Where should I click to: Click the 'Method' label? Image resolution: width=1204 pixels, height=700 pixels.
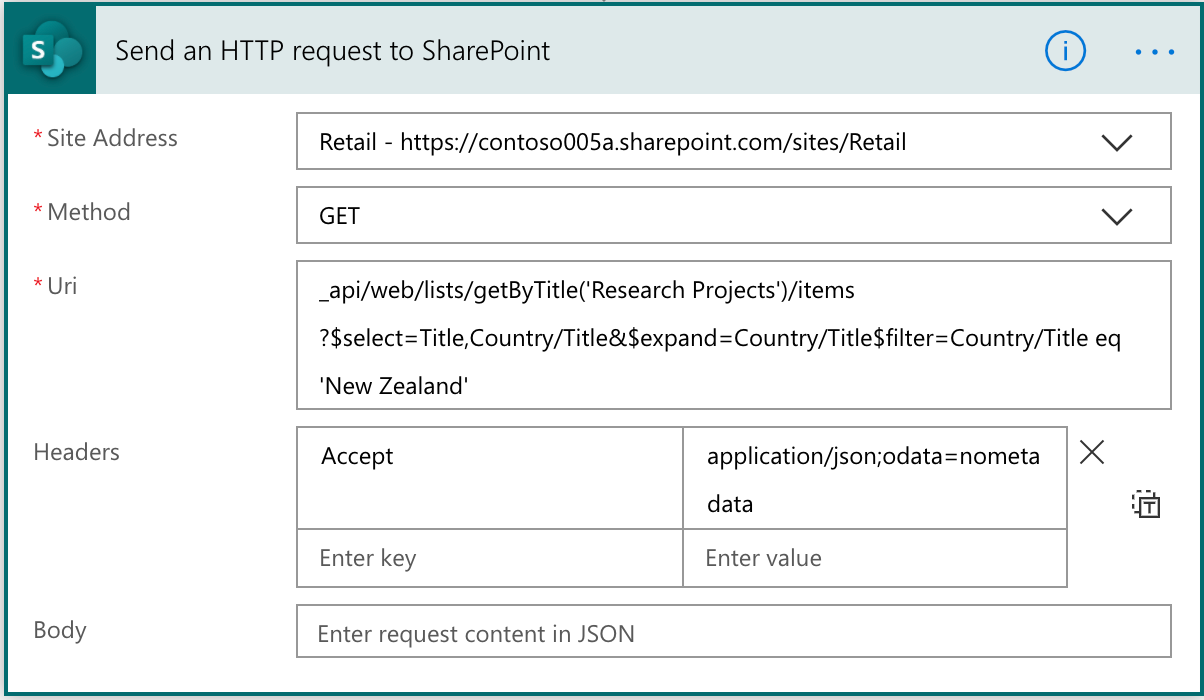point(89,212)
